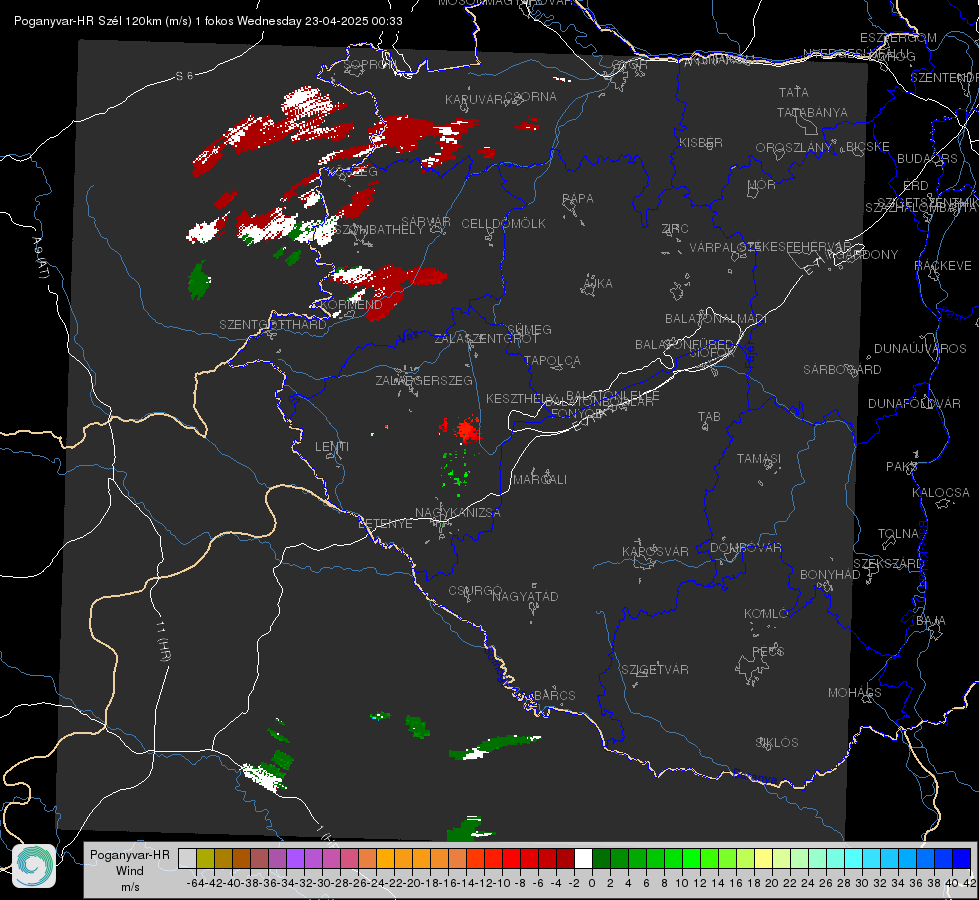Pick the white swatch in the wind legend

[x=583, y=858]
